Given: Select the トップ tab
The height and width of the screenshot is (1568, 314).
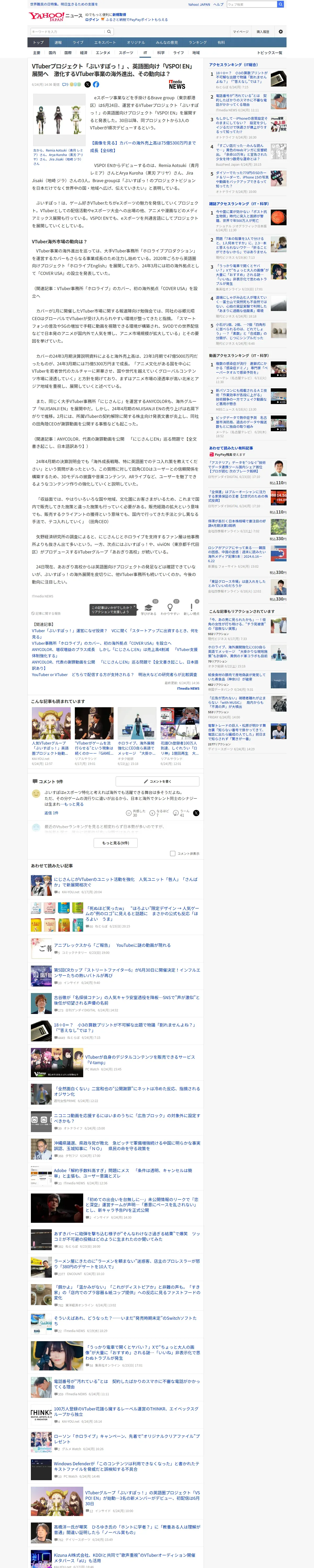Looking at the screenshot, I should (38, 43).
